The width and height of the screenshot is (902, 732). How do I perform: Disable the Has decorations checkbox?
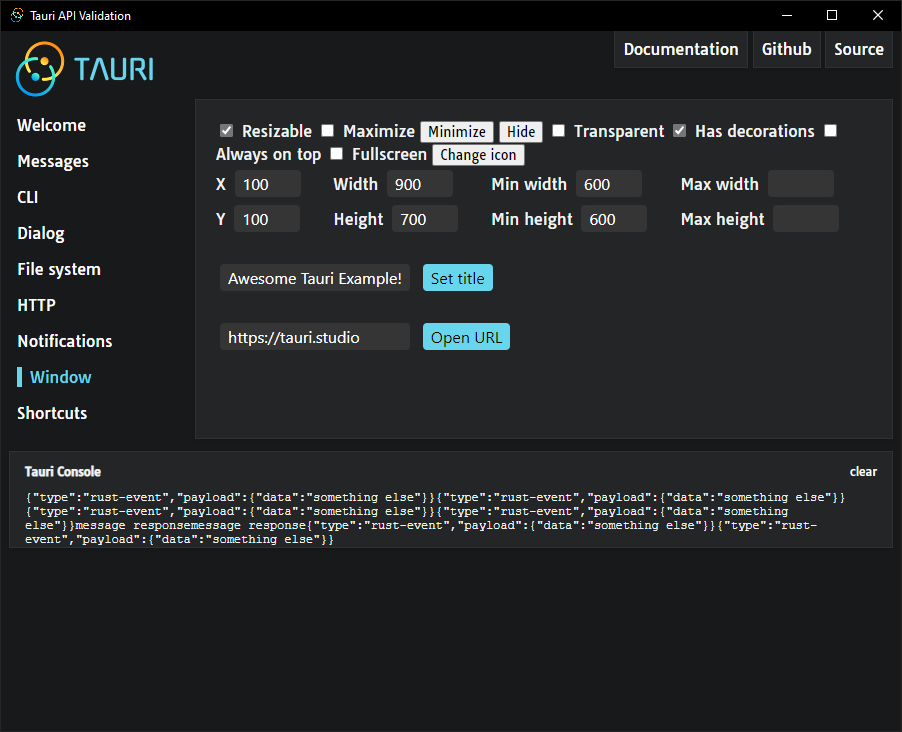point(680,131)
